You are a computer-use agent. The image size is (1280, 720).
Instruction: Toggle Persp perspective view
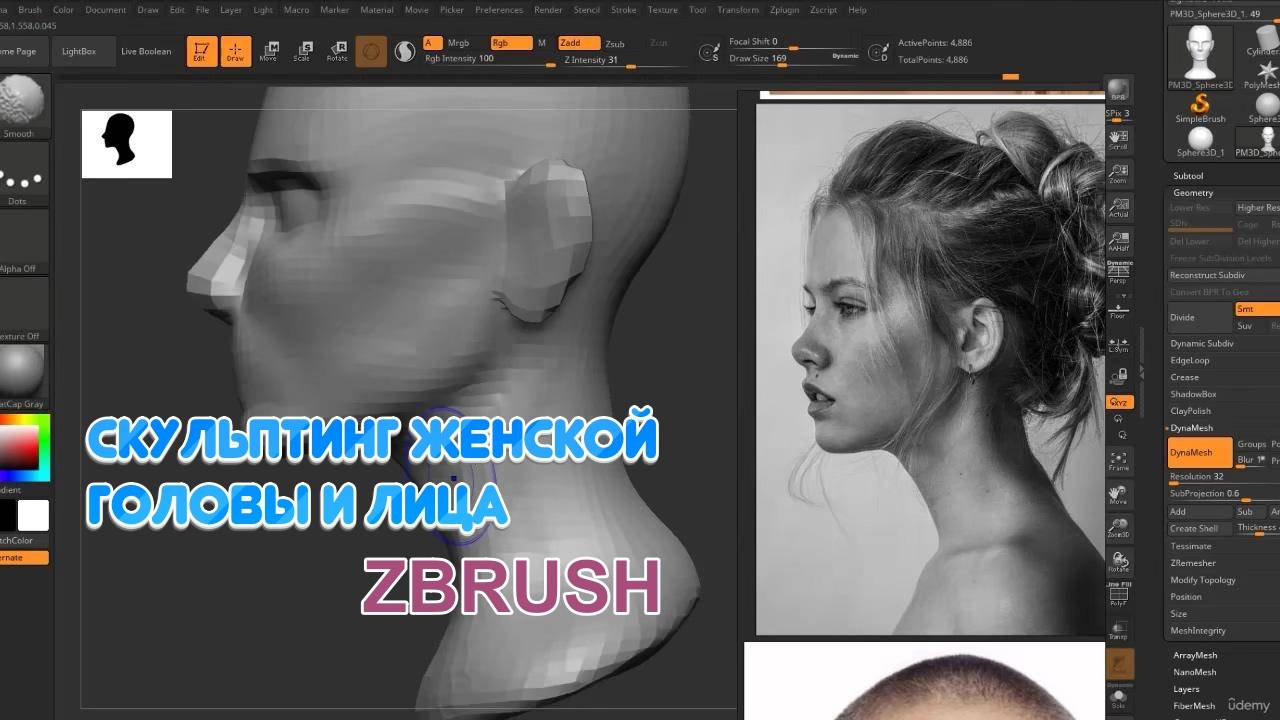[1118, 272]
